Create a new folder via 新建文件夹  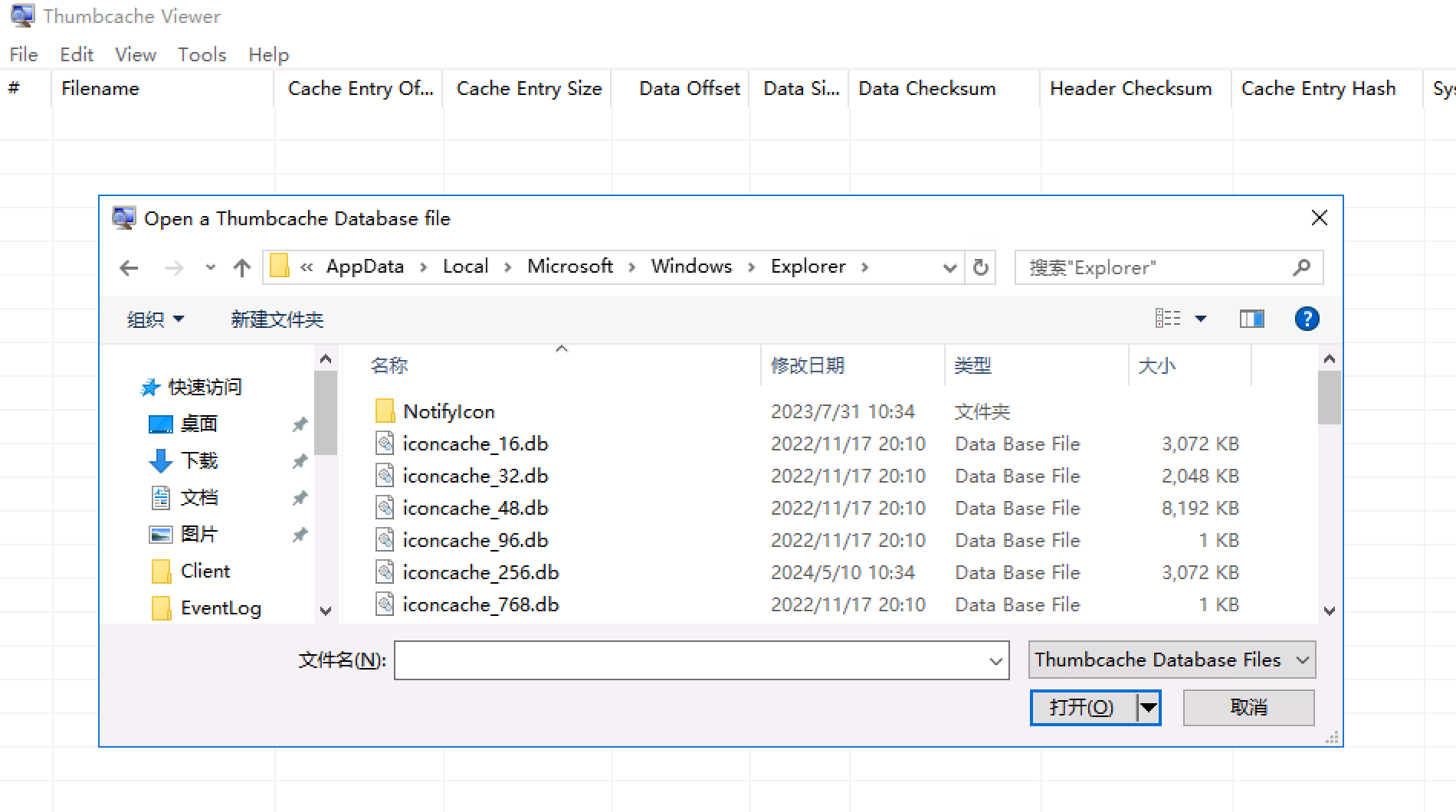coord(276,319)
